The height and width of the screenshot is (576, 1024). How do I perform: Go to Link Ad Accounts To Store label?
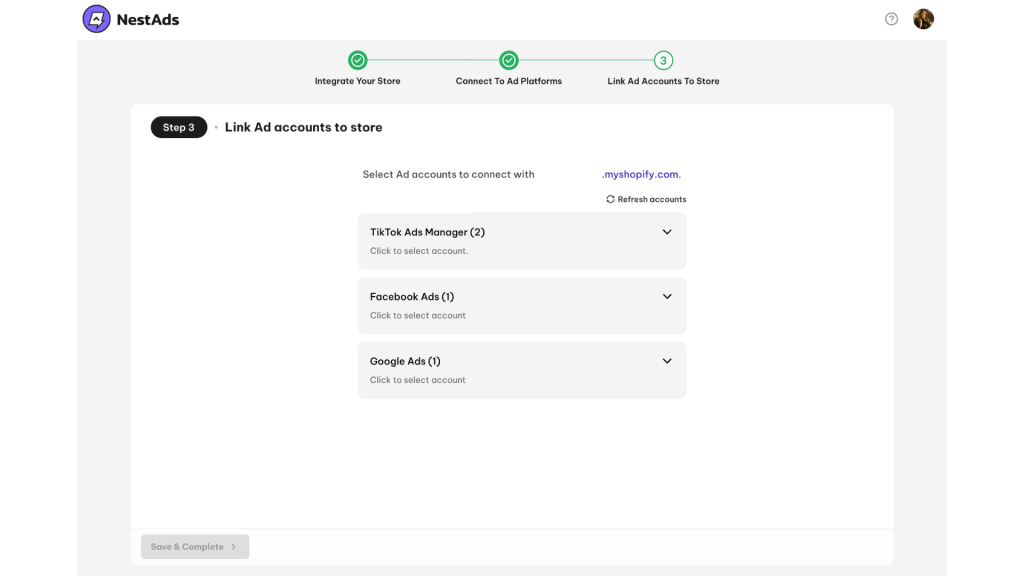click(x=664, y=81)
